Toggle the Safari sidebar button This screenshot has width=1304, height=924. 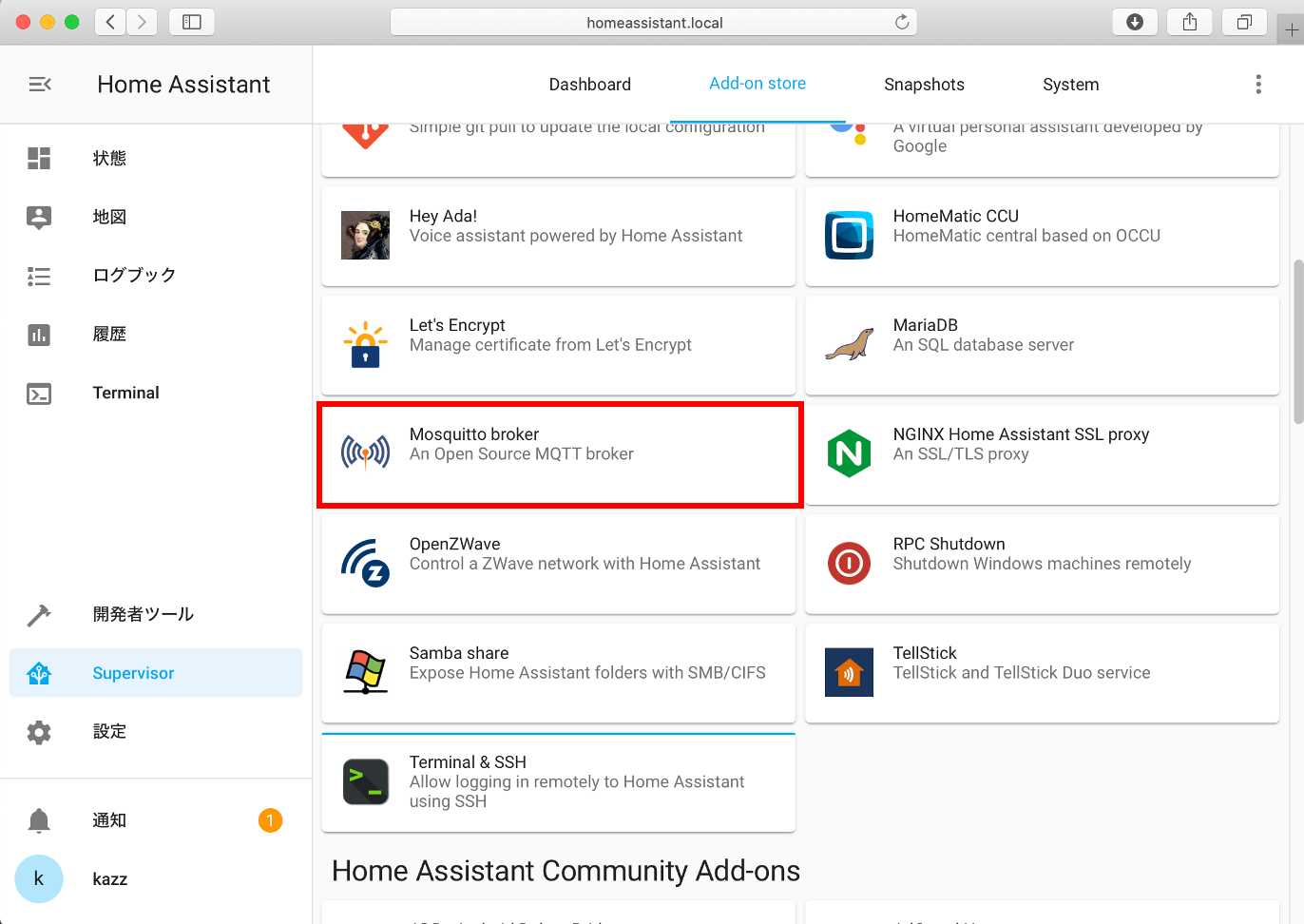click(x=192, y=22)
